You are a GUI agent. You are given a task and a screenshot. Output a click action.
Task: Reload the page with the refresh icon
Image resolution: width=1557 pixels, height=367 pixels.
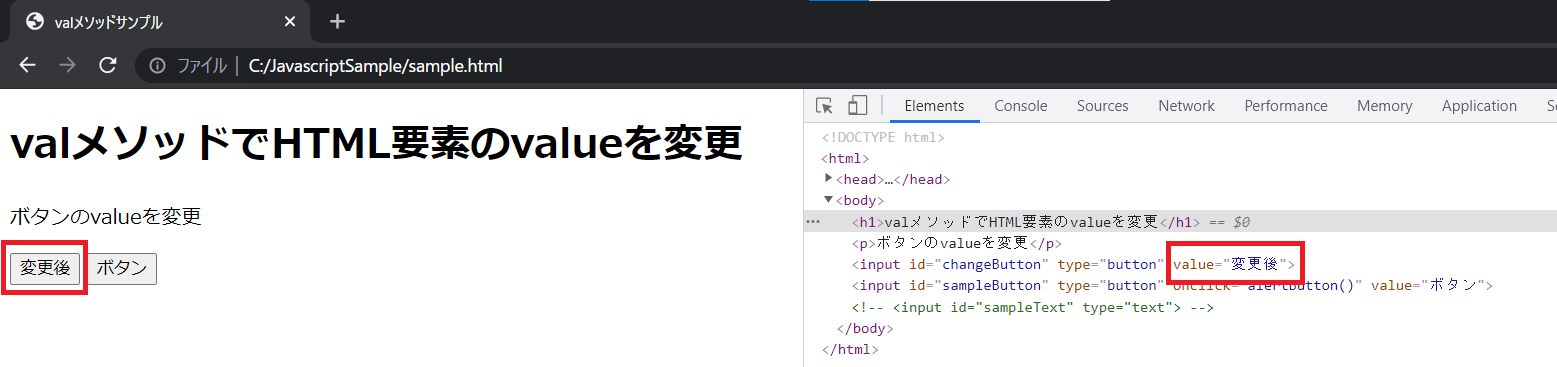tap(108, 66)
